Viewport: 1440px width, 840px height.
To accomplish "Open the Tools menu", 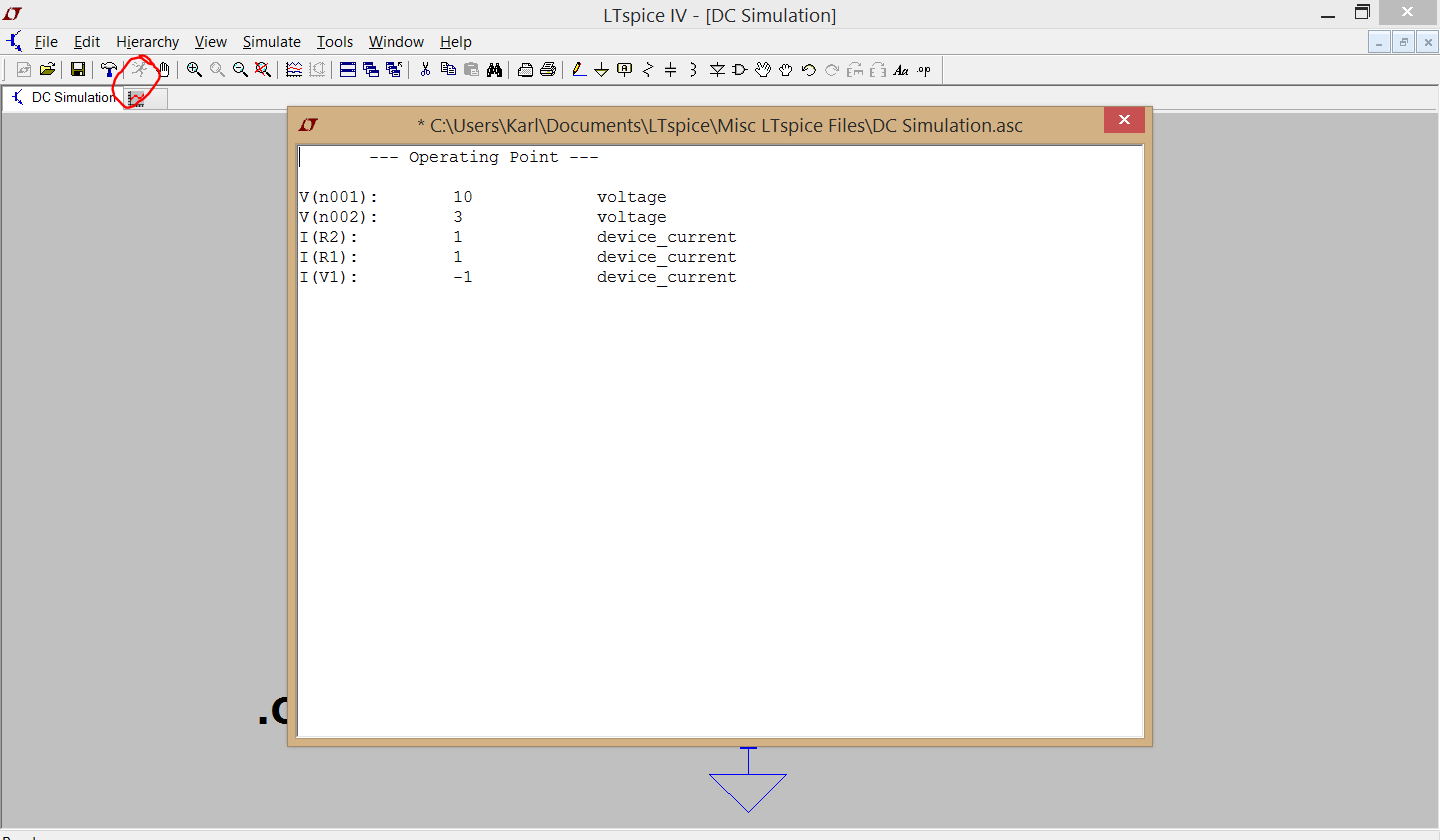I will [335, 42].
